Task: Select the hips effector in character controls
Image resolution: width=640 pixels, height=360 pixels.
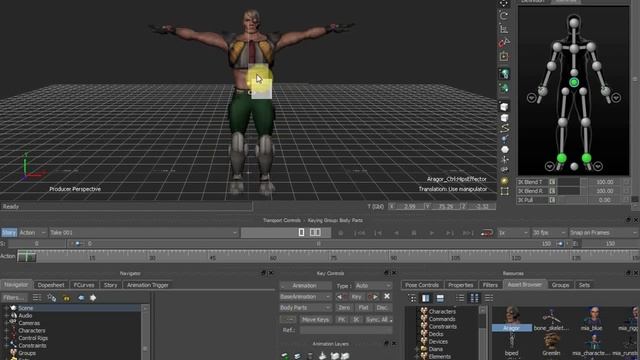Action: click(x=574, y=82)
